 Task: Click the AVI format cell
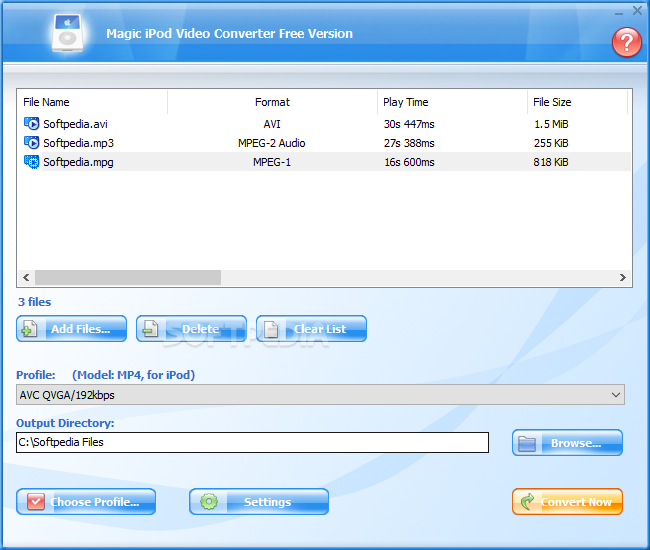tap(272, 124)
